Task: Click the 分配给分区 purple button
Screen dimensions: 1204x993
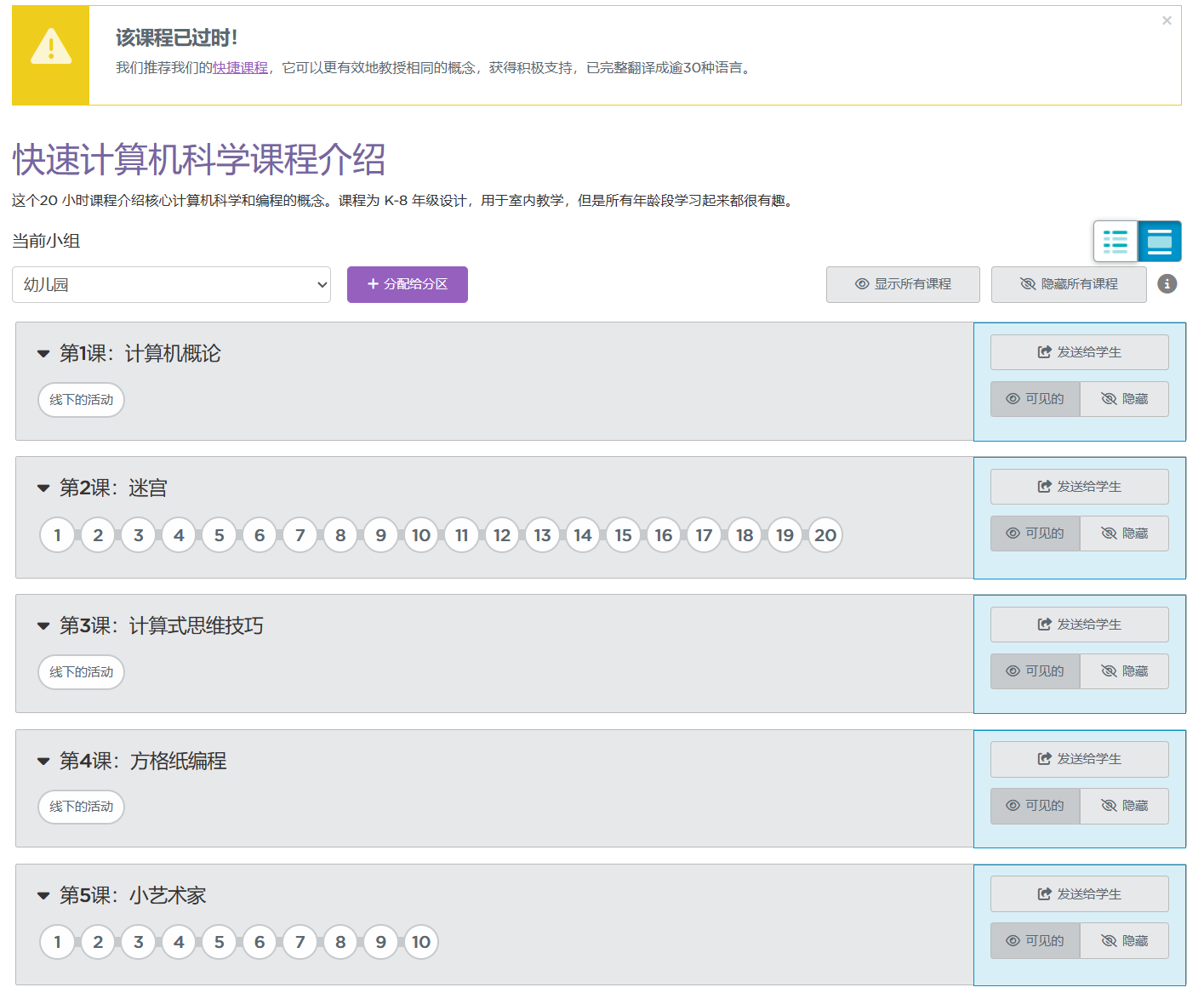Action: [x=408, y=284]
